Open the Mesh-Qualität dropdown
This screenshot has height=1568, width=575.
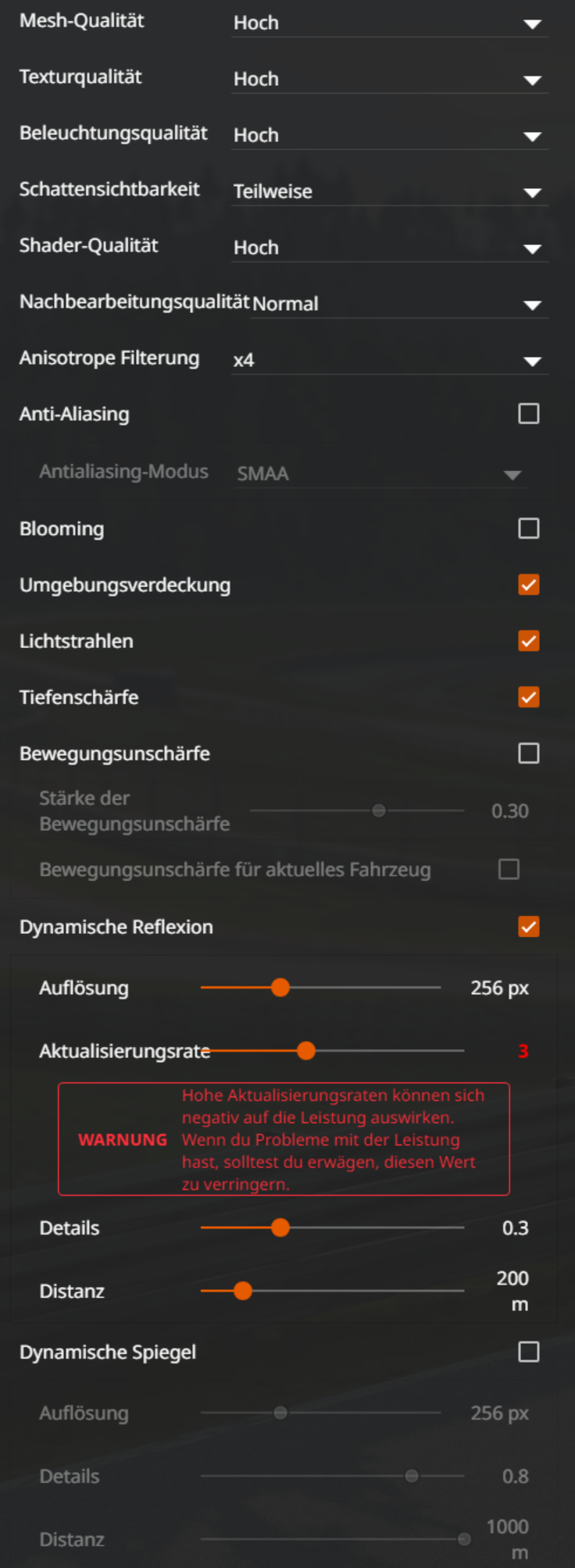point(389,23)
